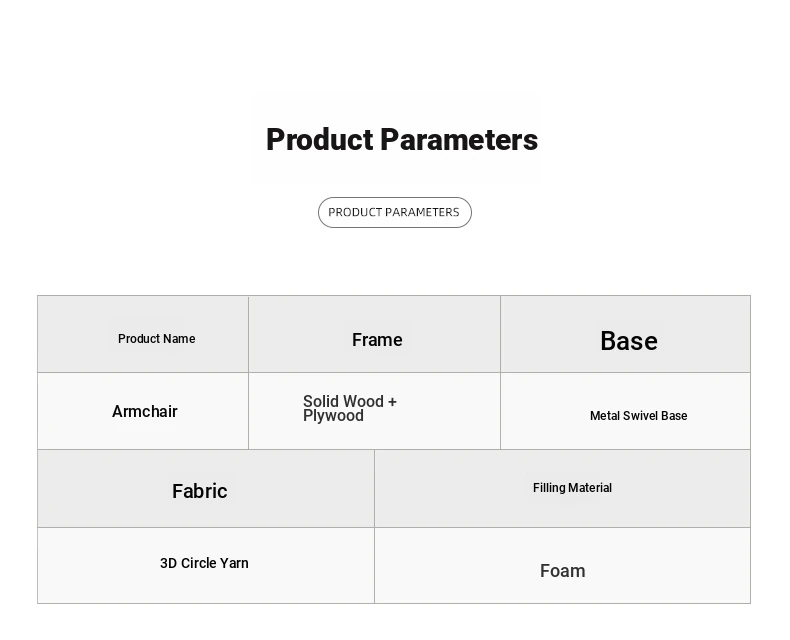Viewport: 790px width, 640px height.
Task: Click the word "Material" in Filling Material header
Action: [x=591, y=488]
